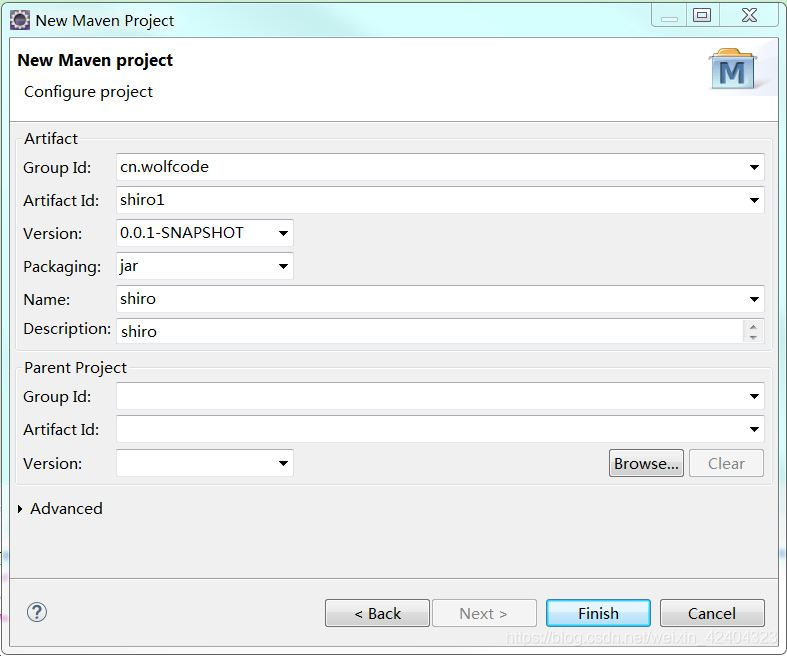Expand the Advanced section

pyautogui.click(x=20, y=509)
